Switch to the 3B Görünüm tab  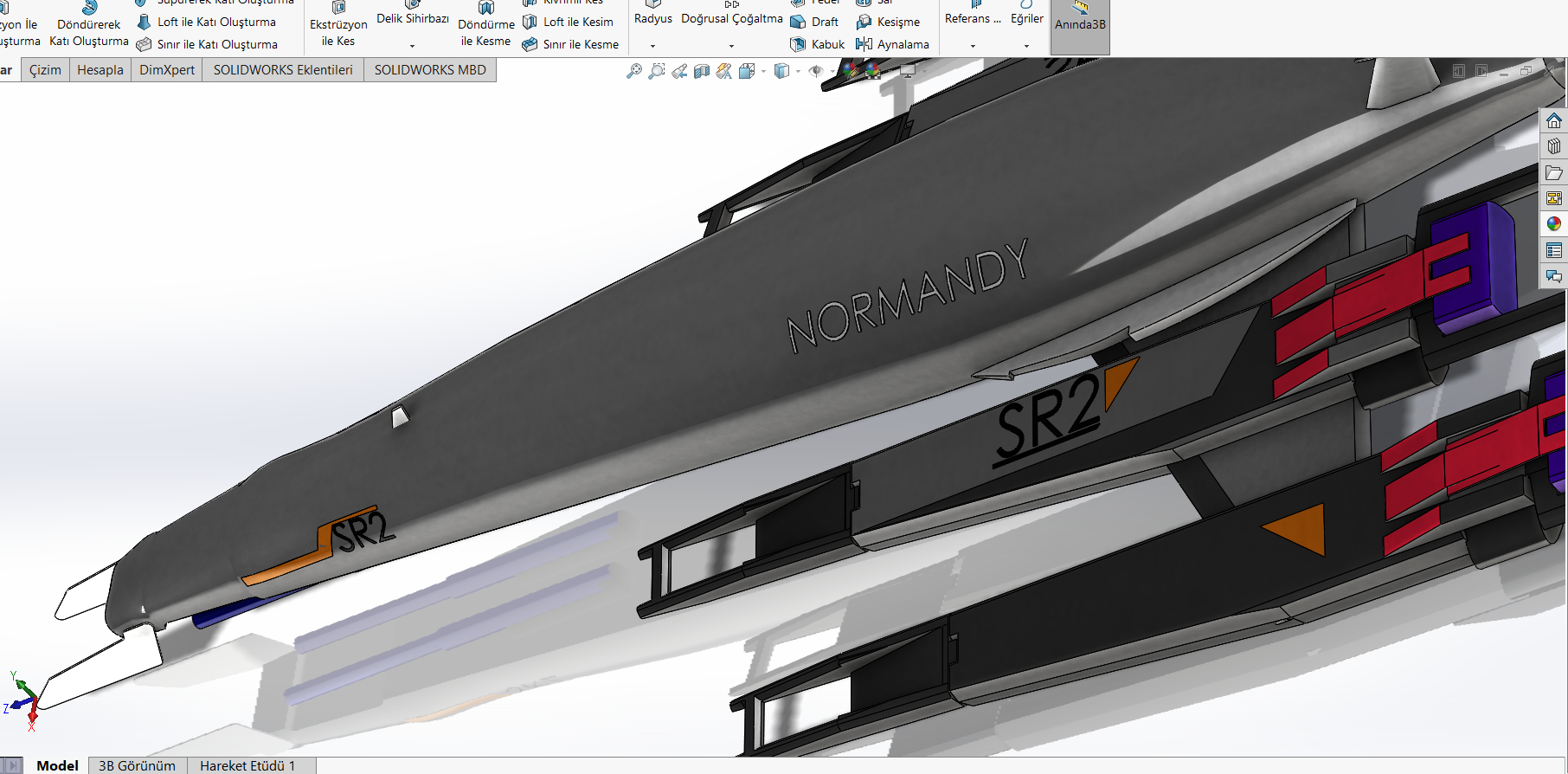click(x=137, y=765)
